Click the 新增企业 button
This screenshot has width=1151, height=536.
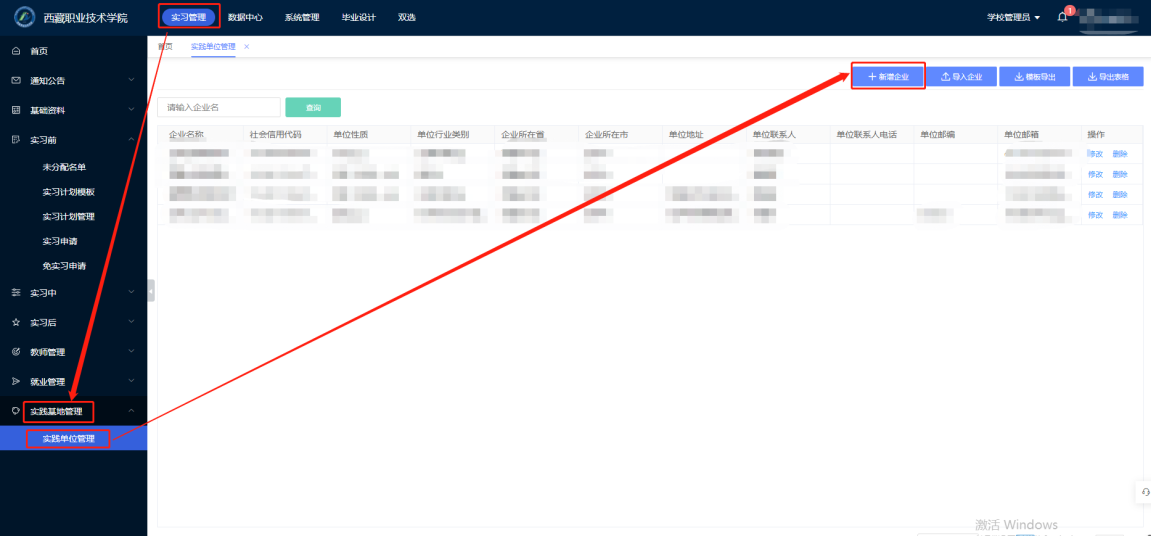click(888, 77)
